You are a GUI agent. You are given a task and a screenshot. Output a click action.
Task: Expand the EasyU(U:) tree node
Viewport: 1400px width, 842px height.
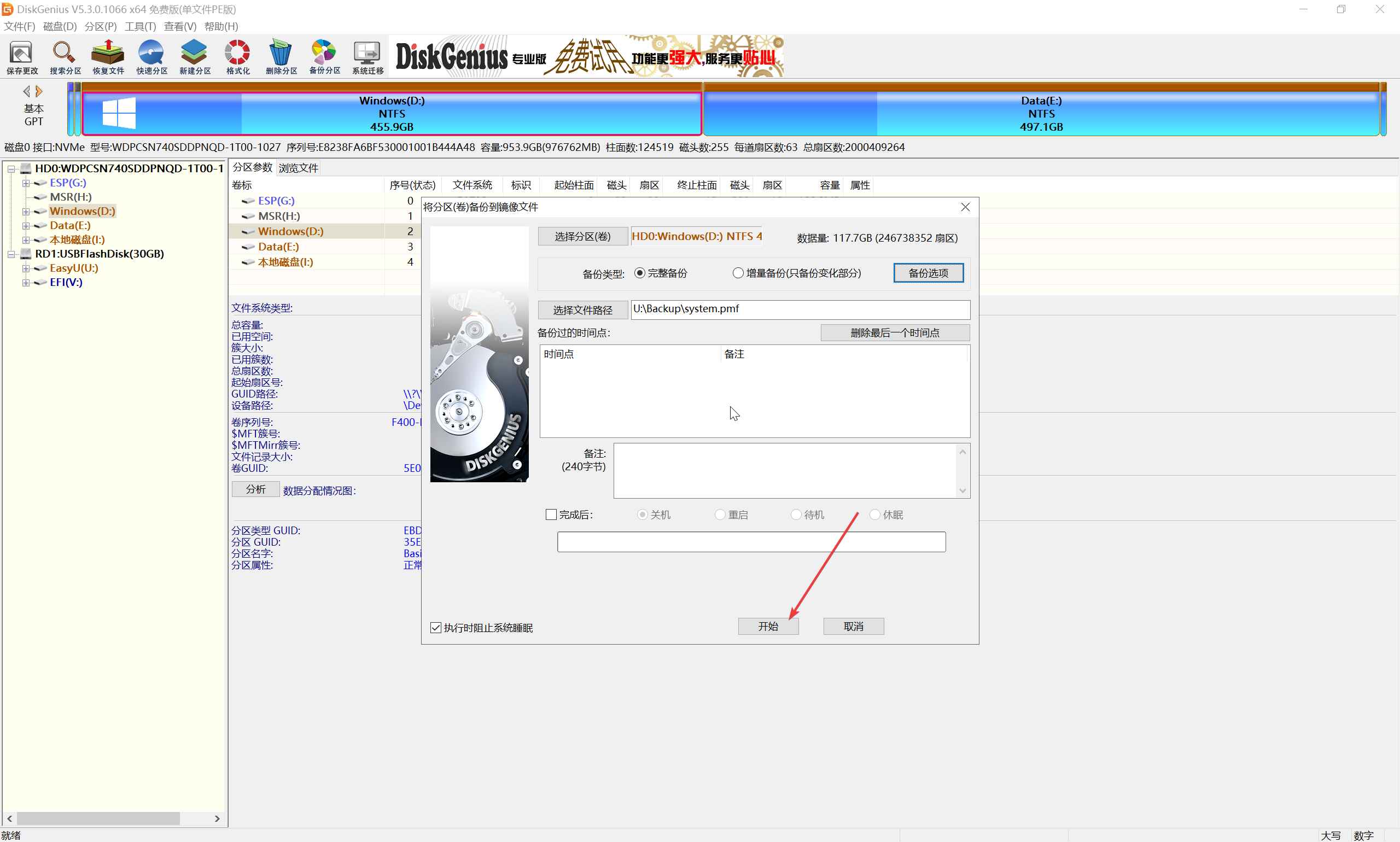[x=26, y=268]
